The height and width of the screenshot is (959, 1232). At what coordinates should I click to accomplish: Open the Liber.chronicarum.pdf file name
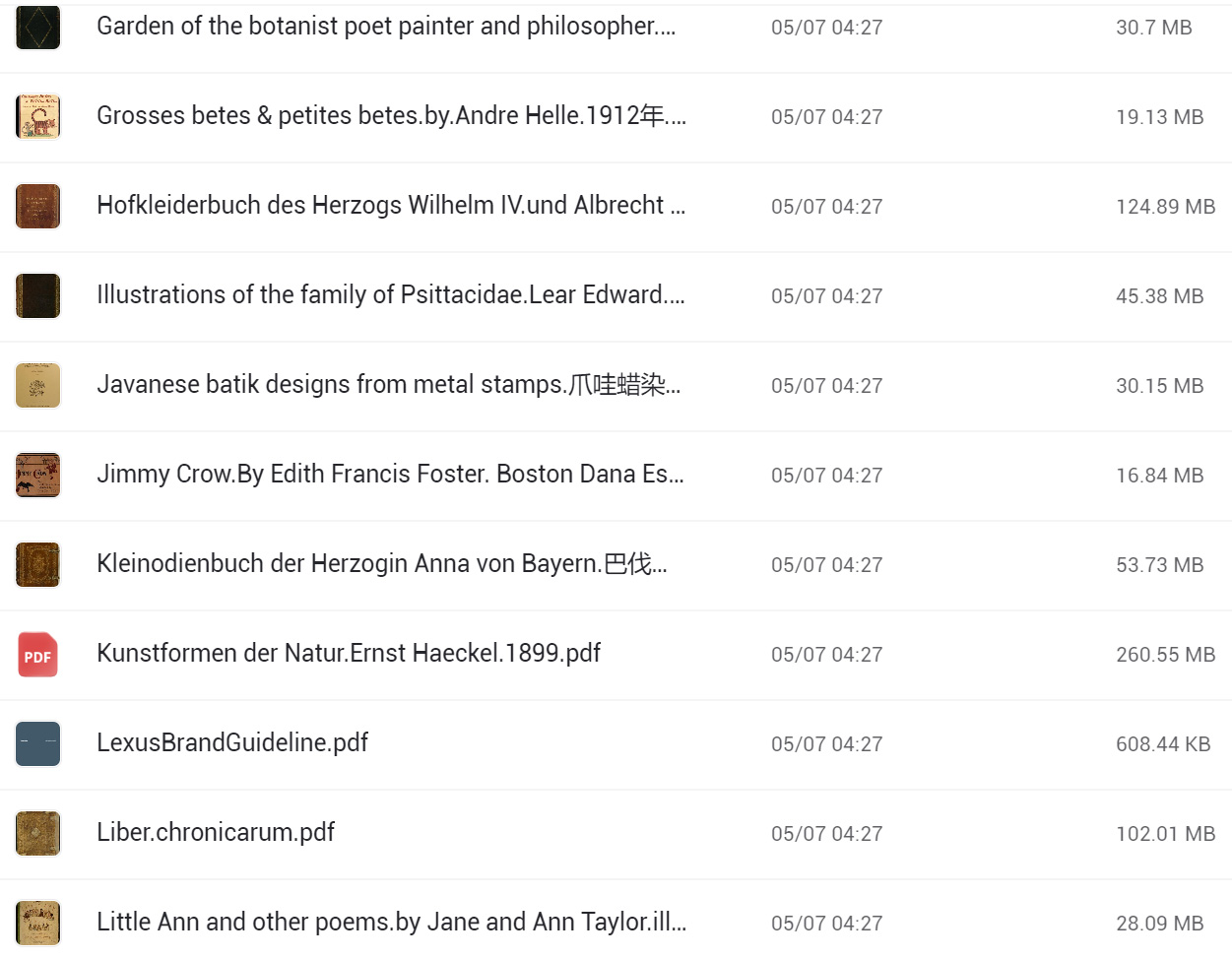pyautogui.click(x=216, y=833)
